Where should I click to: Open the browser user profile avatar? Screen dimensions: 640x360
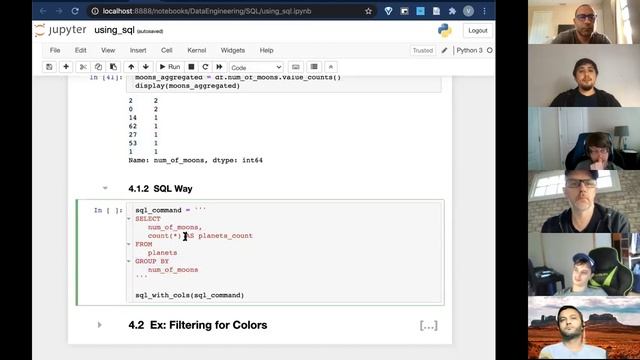point(468,11)
